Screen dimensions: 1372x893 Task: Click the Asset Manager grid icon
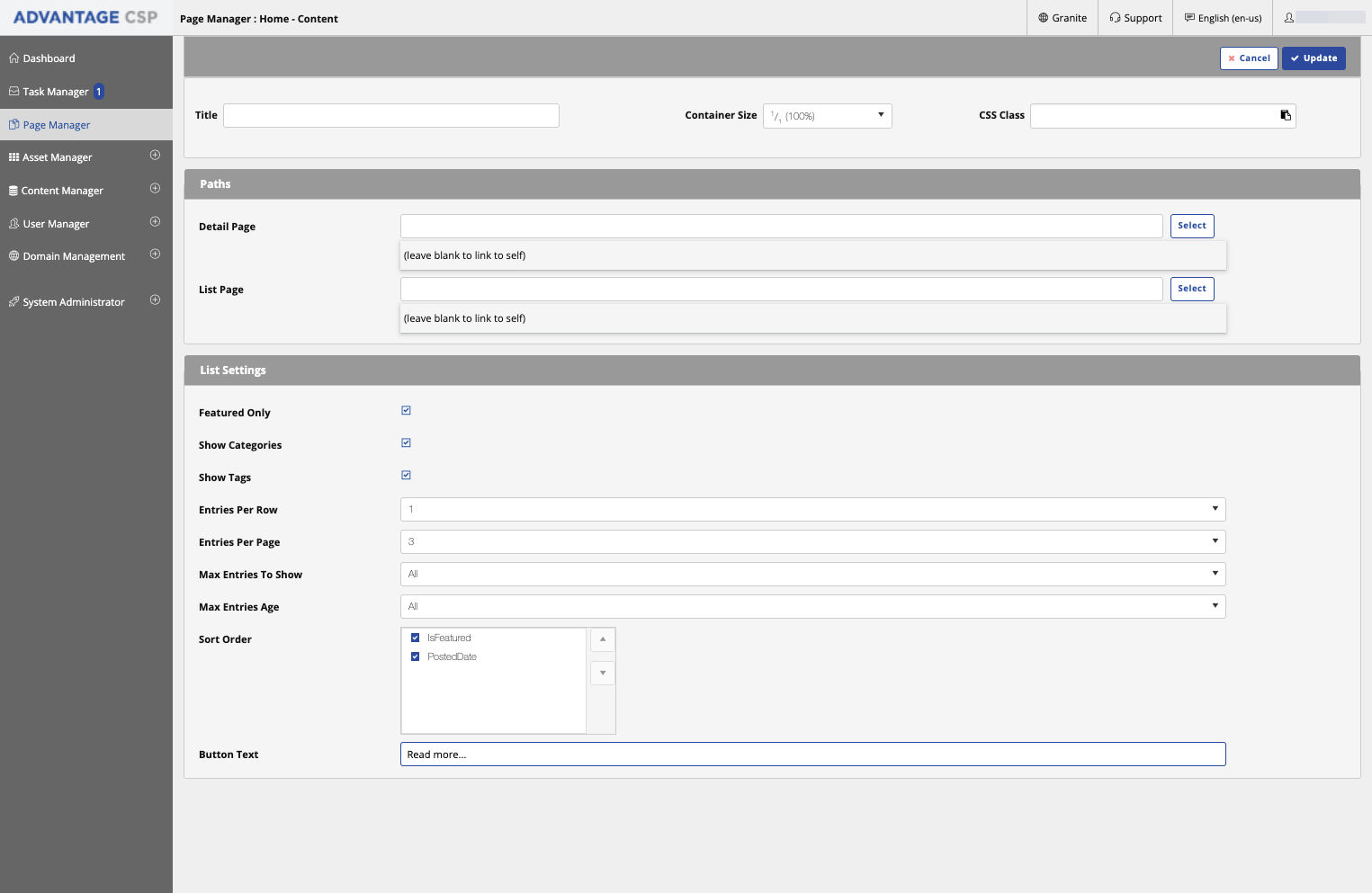coord(13,157)
